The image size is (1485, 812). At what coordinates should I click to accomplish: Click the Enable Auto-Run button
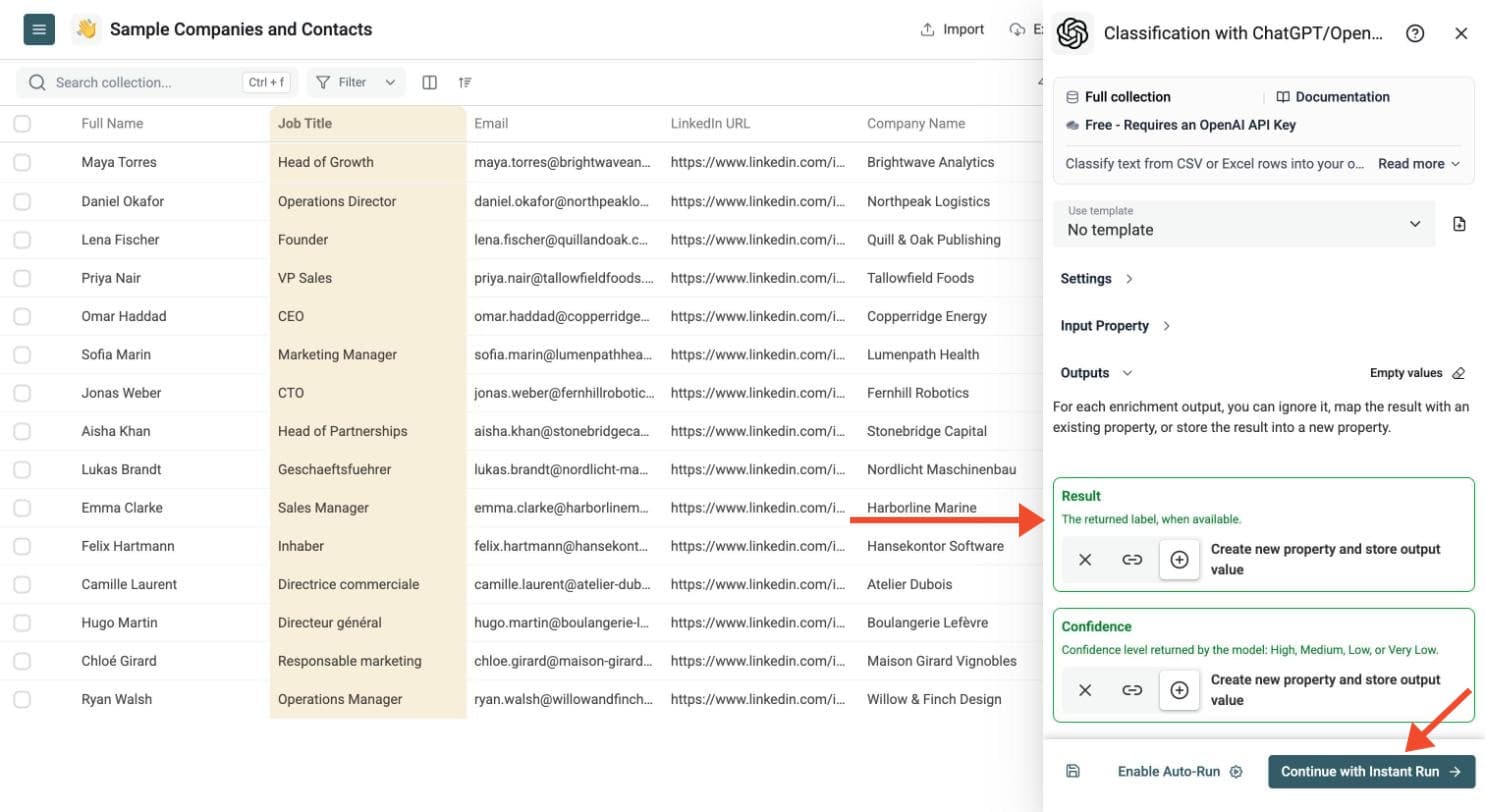coord(1180,771)
